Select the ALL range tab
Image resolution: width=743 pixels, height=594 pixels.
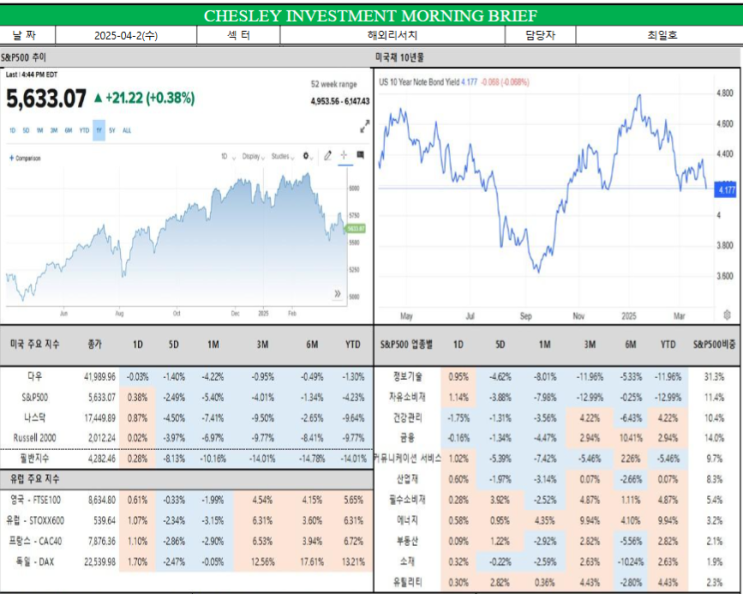[127, 130]
